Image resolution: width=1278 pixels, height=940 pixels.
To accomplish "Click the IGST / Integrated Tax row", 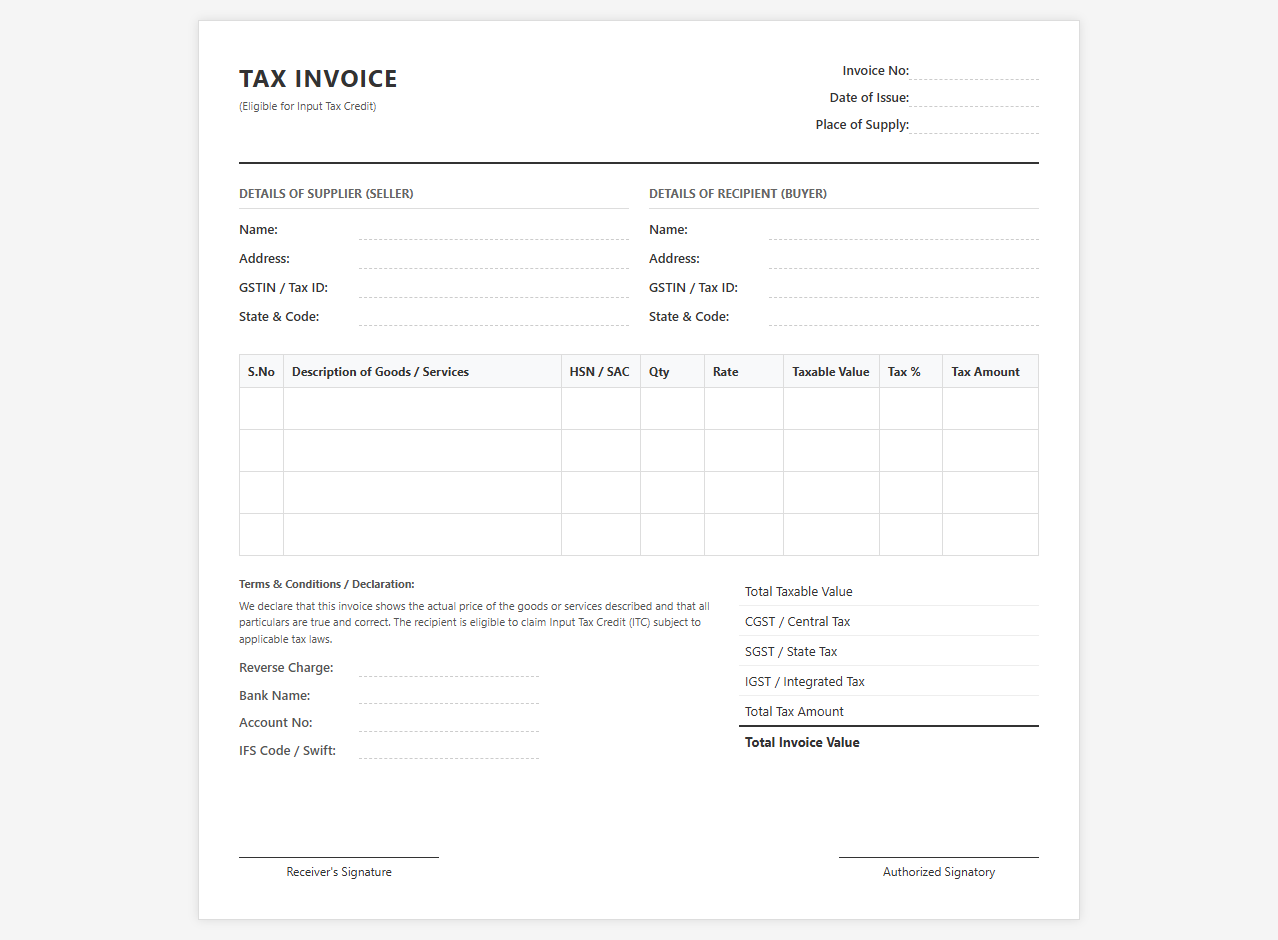I will tap(889, 681).
